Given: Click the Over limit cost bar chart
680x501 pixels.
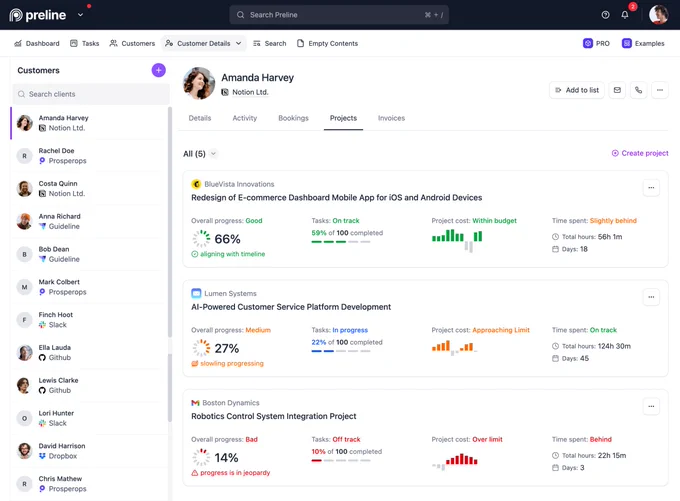Looking at the screenshot, I should tap(455, 461).
